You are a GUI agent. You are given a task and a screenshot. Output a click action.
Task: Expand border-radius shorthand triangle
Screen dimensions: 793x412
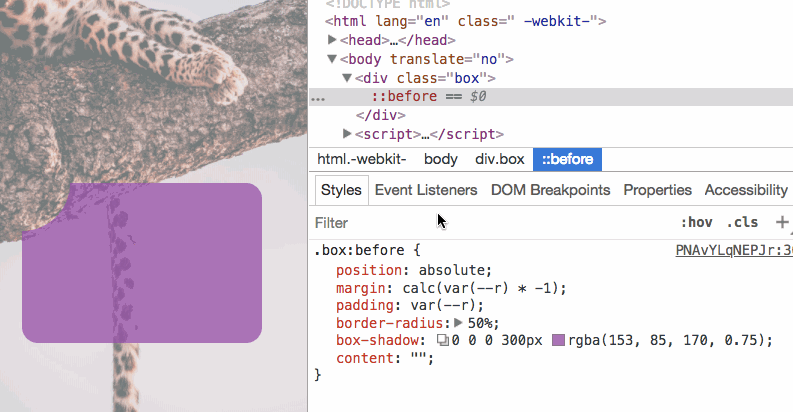[458, 323]
